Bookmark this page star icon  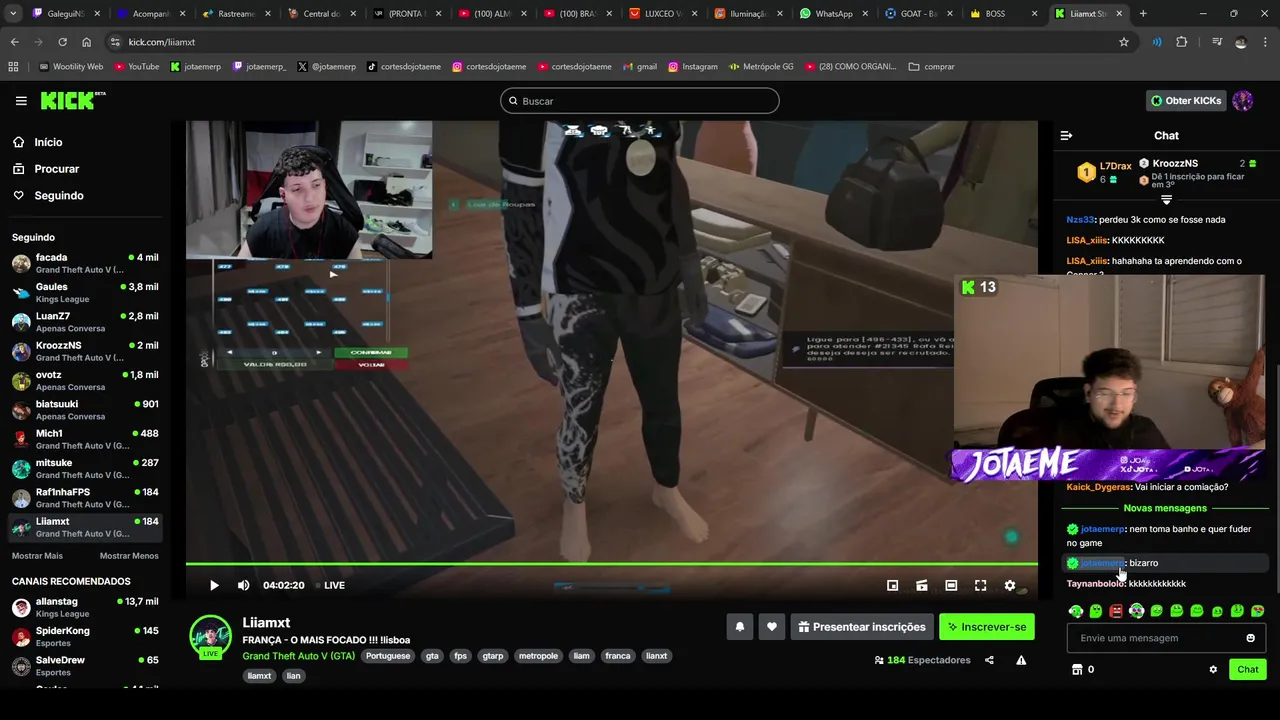point(1124,42)
